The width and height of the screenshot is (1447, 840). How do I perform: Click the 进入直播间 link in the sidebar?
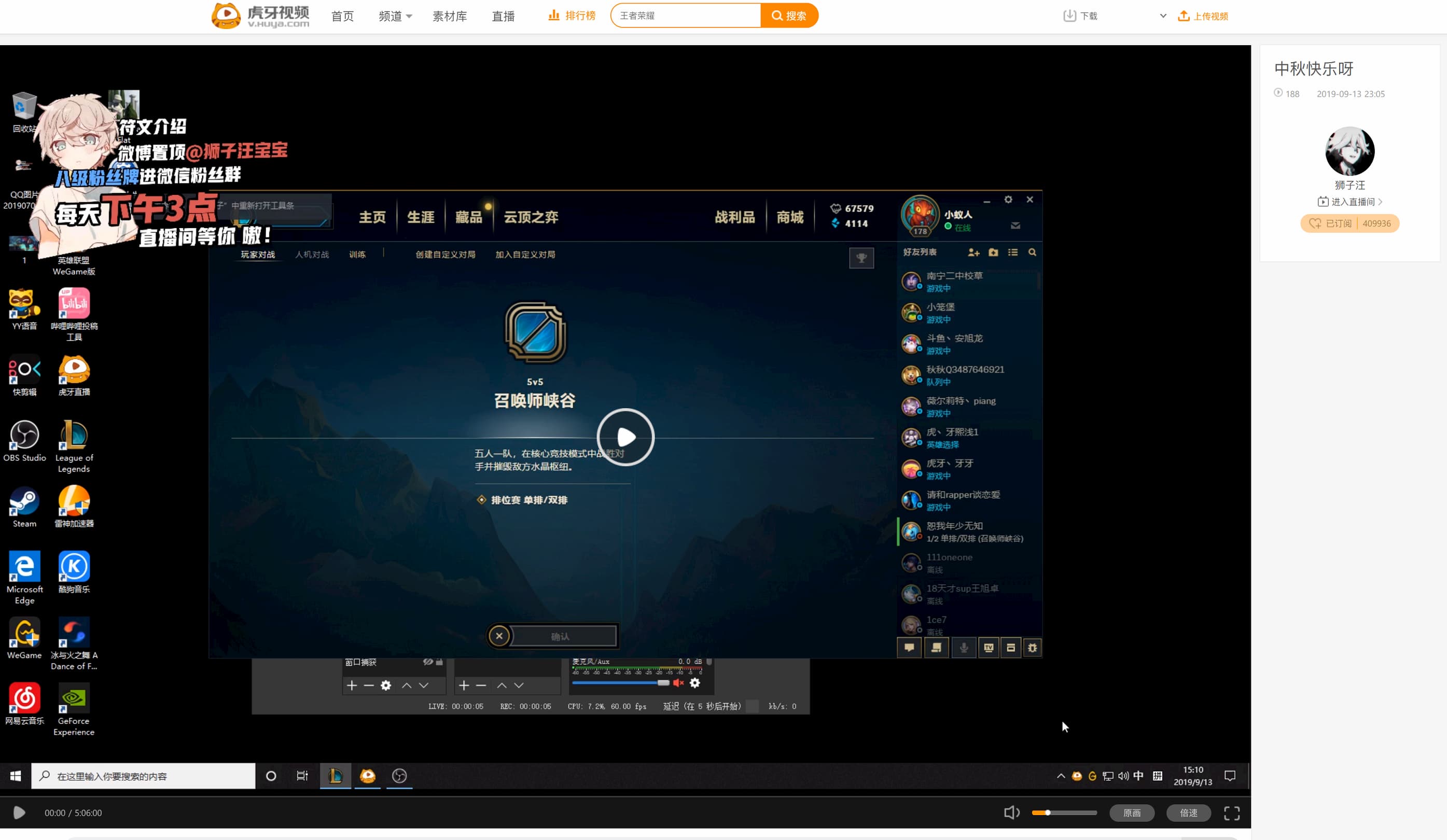click(1349, 202)
